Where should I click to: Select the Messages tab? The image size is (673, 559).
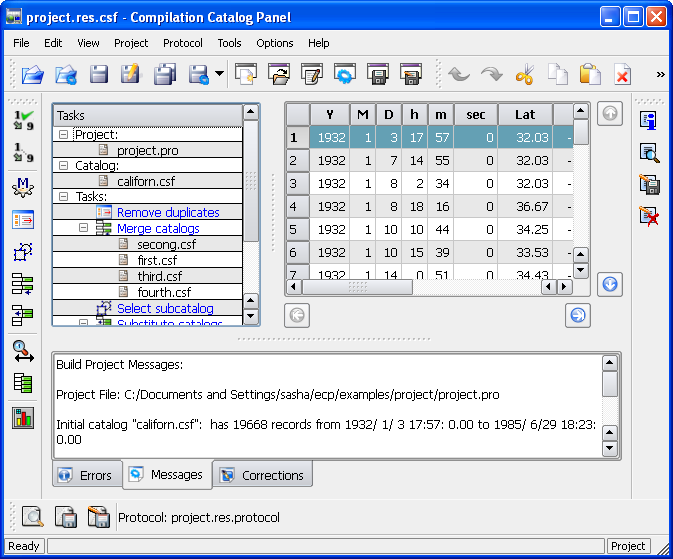coord(168,474)
